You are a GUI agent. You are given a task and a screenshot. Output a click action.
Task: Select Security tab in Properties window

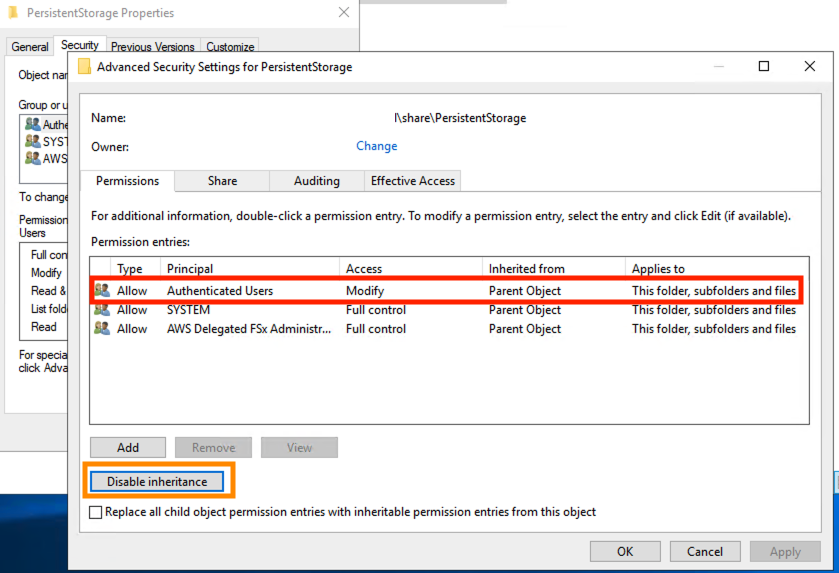pos(80,45)
